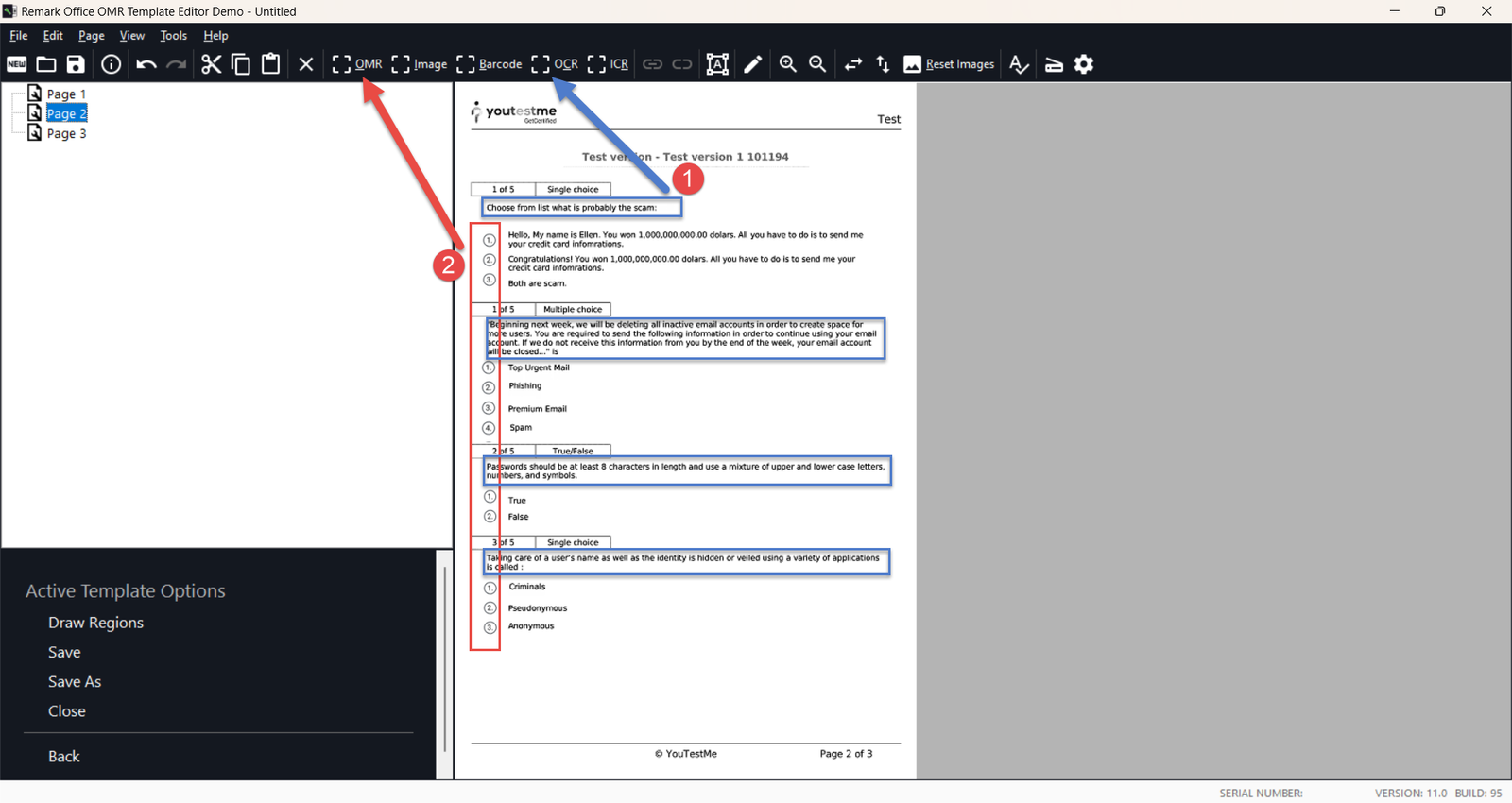Click the Undo arrow icon
This screenshot has width=1512, height=803.
pyautogui.click(x=146, y=64)
